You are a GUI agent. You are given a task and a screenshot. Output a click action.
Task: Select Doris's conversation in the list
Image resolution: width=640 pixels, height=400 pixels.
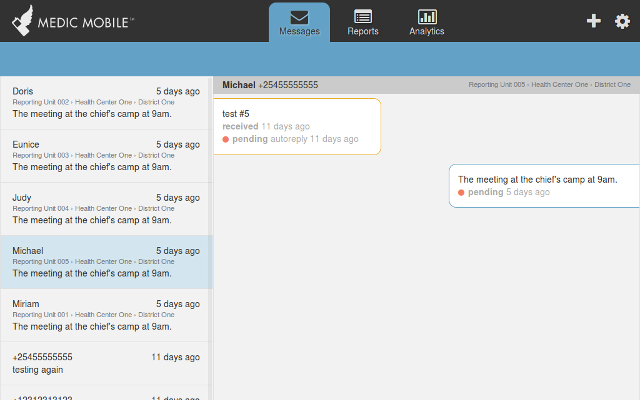106,103
